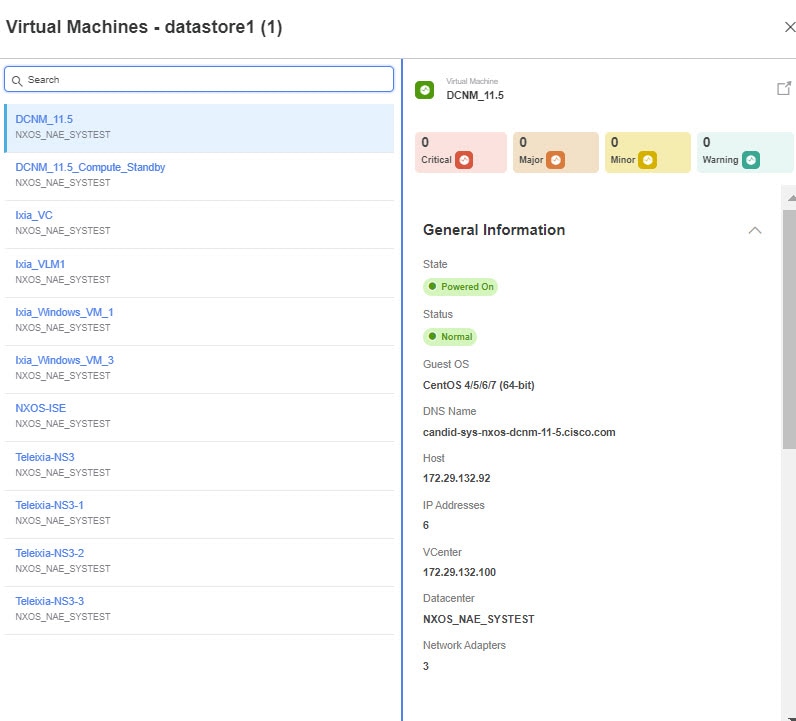Click the Major anomaly orange icon

pos(555,160)
